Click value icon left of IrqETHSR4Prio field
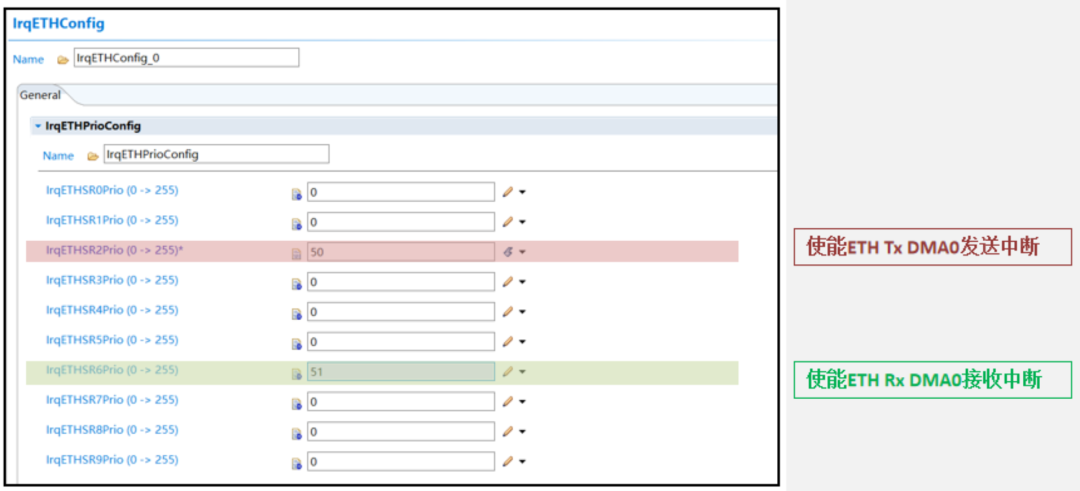Image resolution: width=1080 pixels, height=491 pixels. pyautogui.click(x=296, y=313)
